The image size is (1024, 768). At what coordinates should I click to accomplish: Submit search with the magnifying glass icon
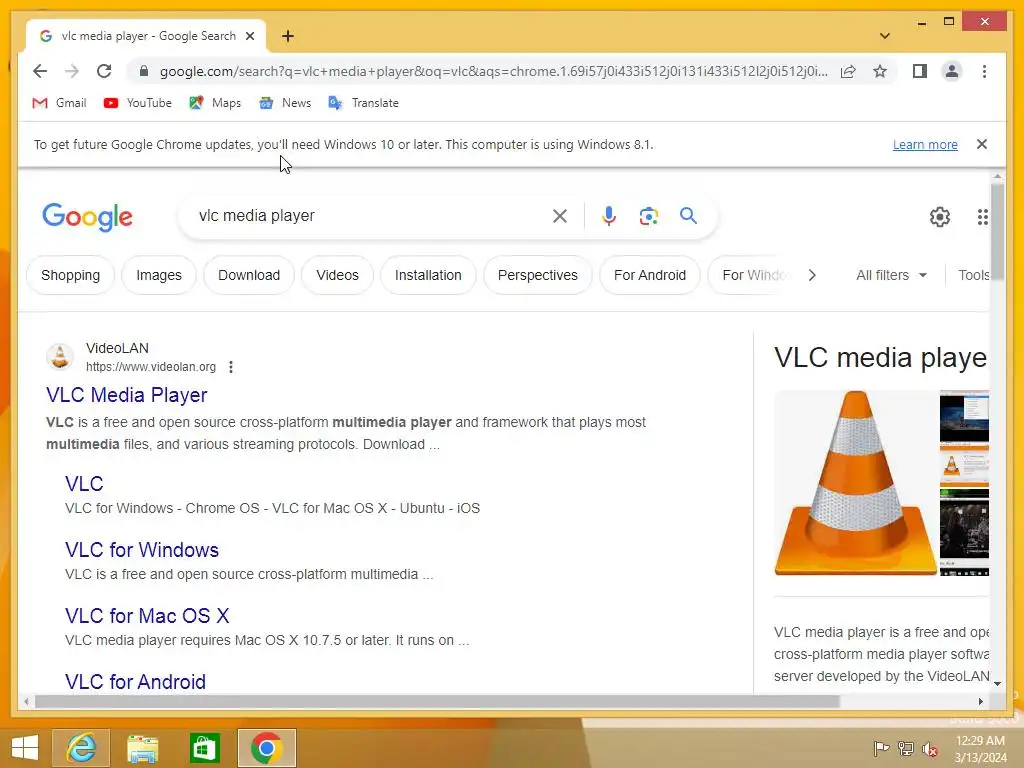tap(688, 216)
